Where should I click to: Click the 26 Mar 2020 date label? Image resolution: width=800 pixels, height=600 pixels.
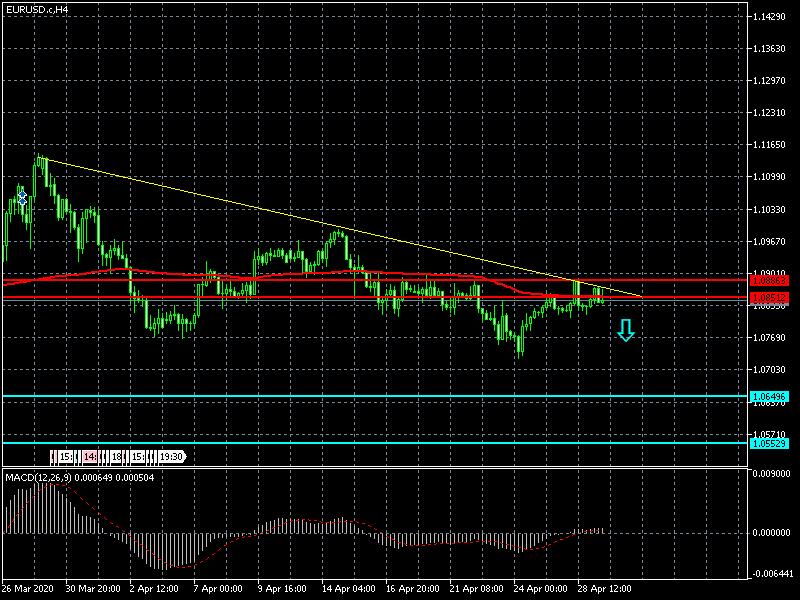pyautogui.click(x=28, y=589)
